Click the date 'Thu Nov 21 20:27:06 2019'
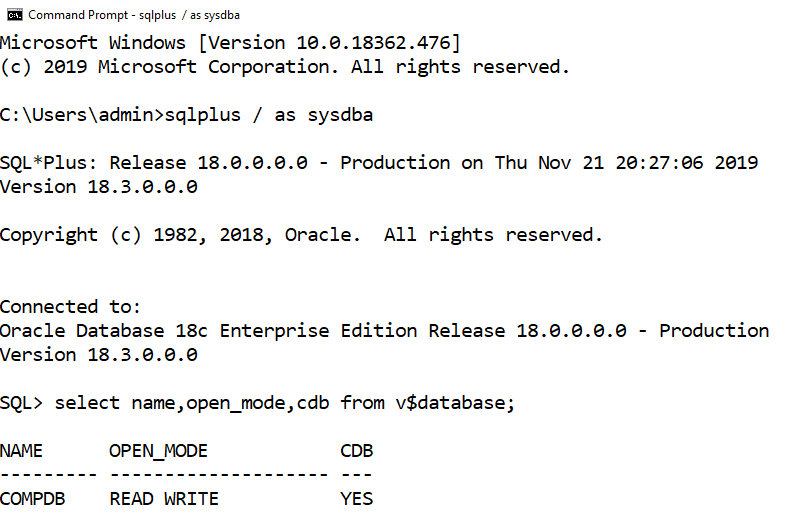Image resolution: width=802 pixels, height=531 pixels. click(626, 163)
